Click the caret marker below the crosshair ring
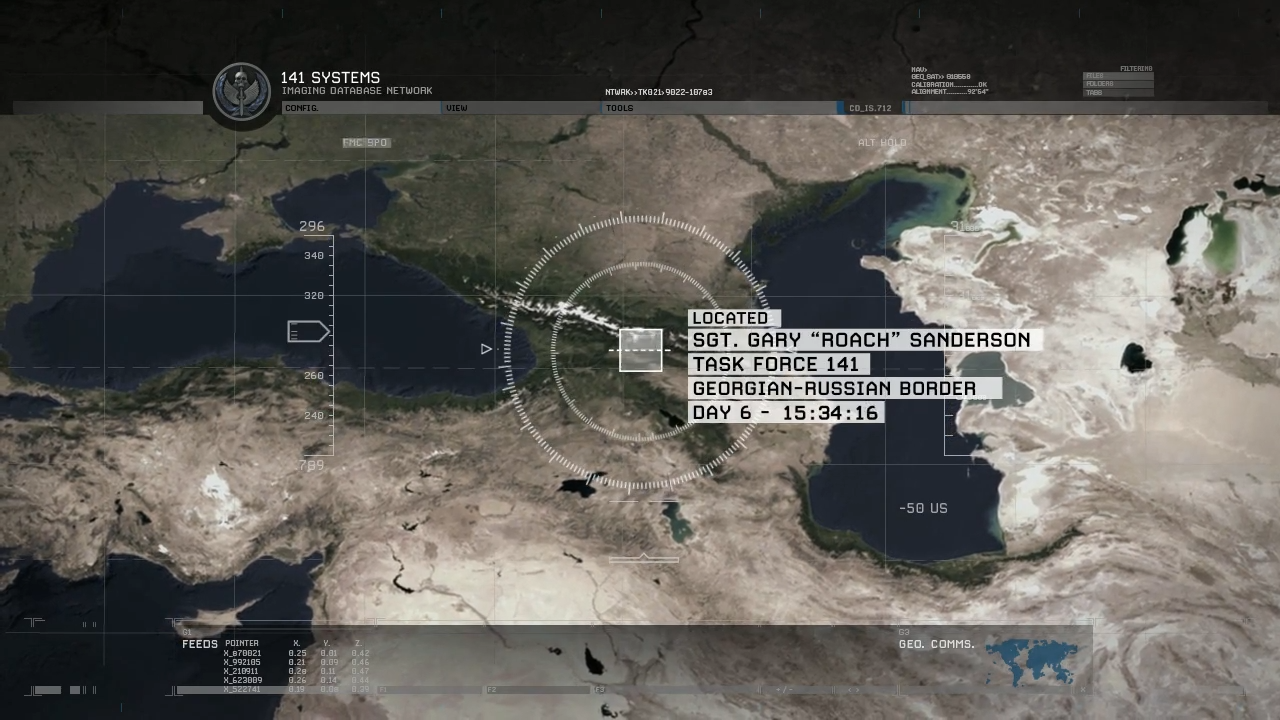 pyautogui.click(x=644, y=557)
